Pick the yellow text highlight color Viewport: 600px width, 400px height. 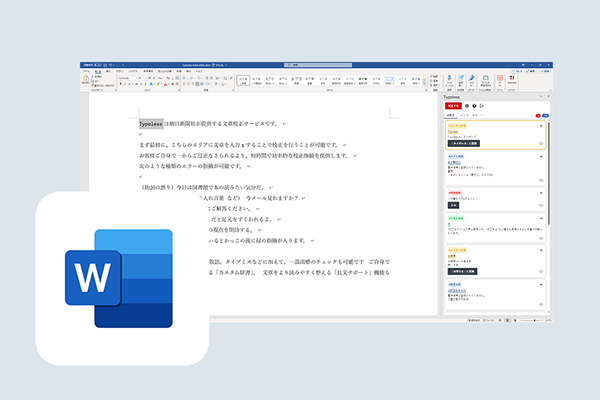pos(158,84)
